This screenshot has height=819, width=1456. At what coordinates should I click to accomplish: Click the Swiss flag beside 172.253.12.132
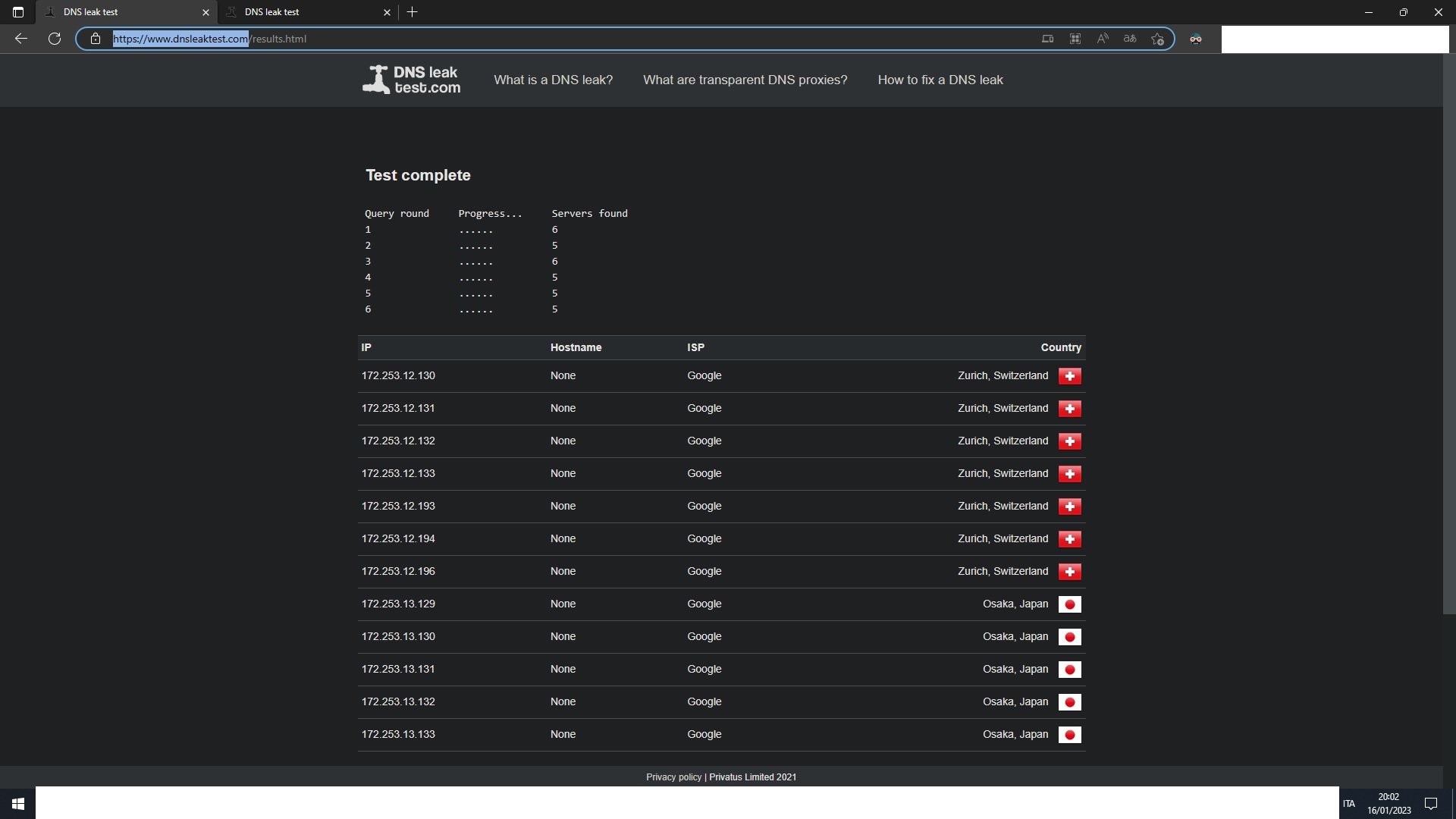pyautogui.click(x=1070, y=441)
